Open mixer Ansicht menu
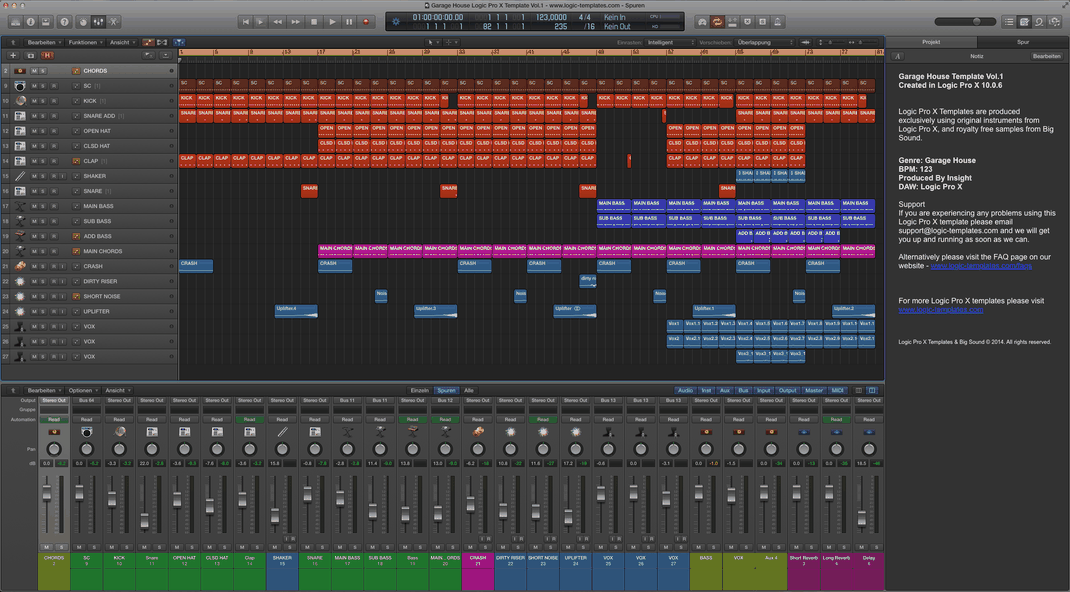 click(117, 391)
